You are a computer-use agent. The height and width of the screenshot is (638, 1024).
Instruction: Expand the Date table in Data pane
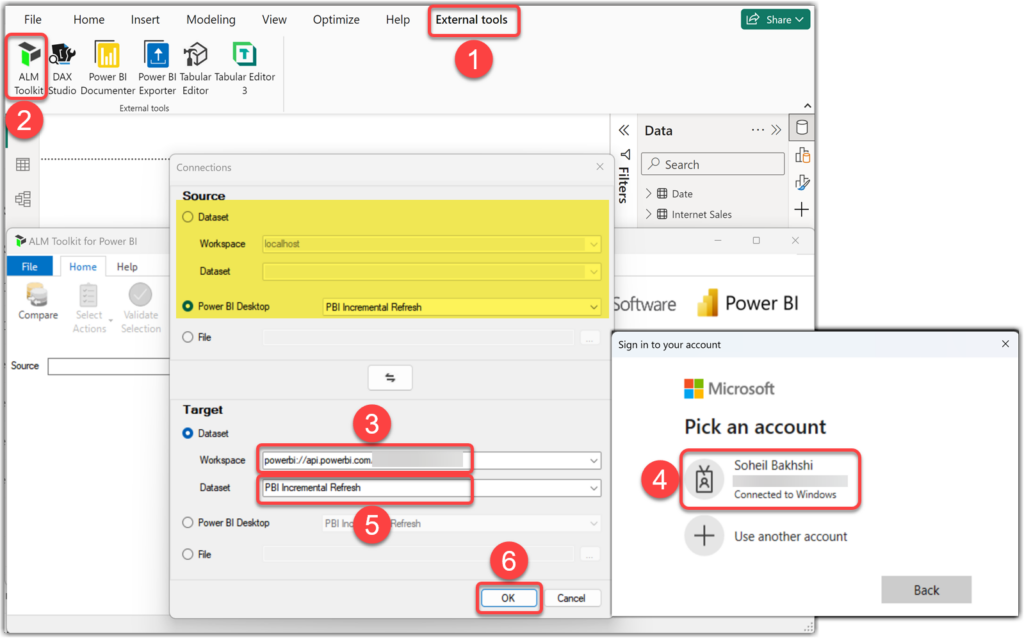point(648,193)
